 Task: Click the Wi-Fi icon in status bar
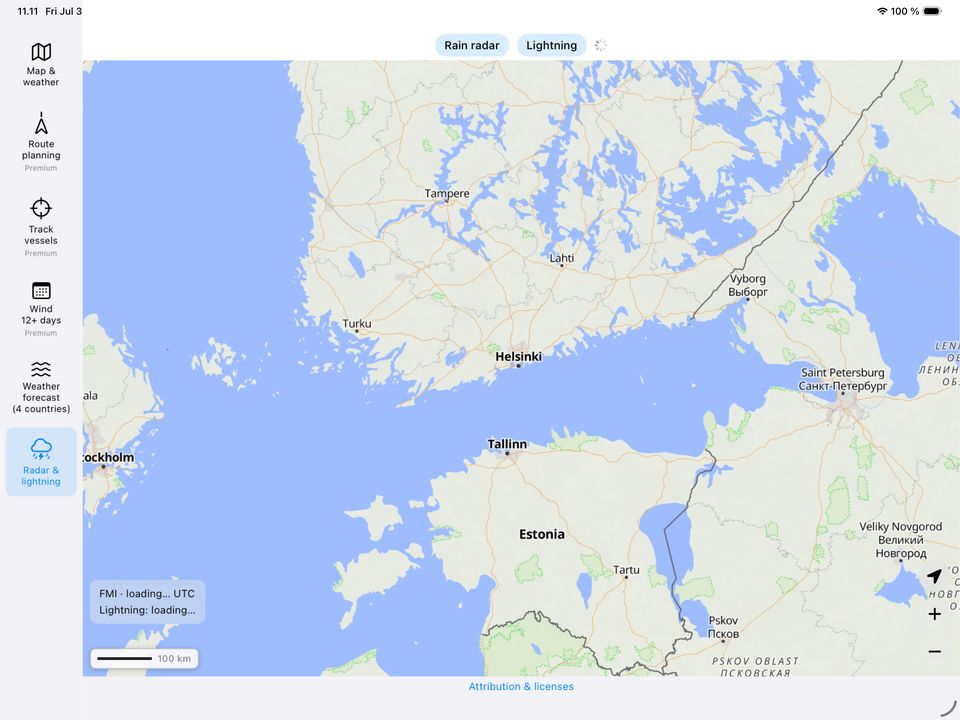[x=882, y=11]
